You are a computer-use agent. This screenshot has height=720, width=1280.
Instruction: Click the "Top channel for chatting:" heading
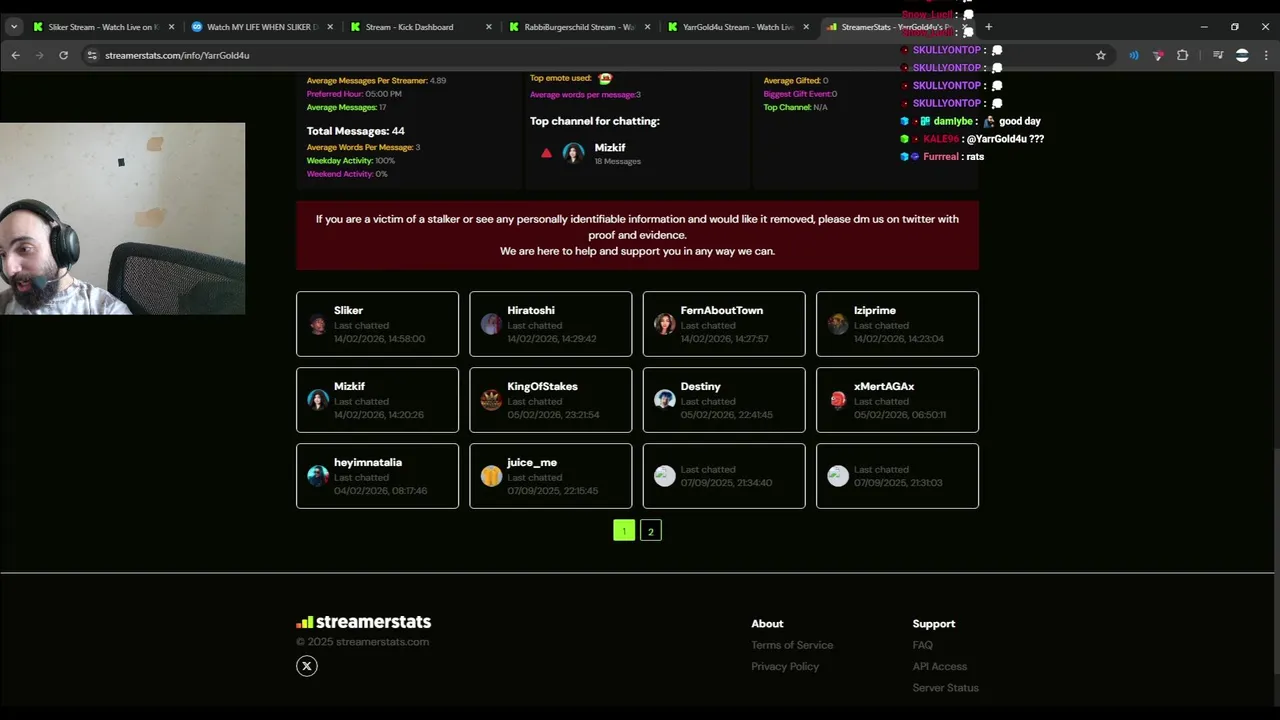[595, 121]
